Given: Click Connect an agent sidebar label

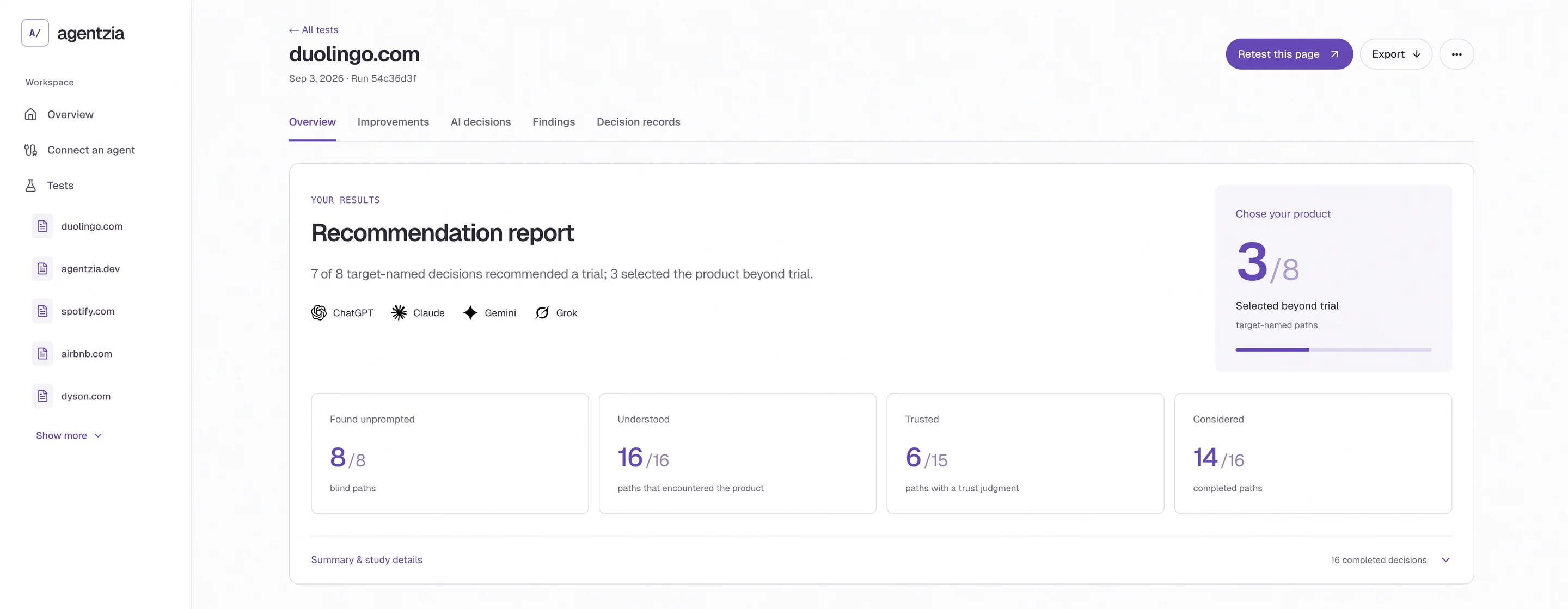Looking at the screenshot, I should click(91, 150).
